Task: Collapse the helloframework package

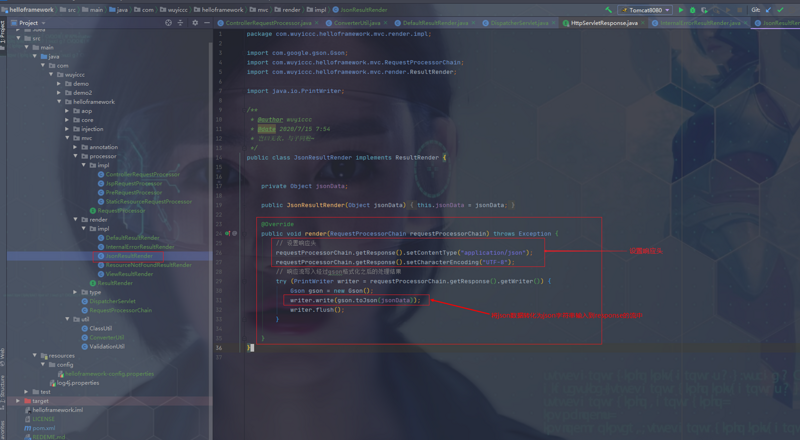Action: [x=59, y=102]
